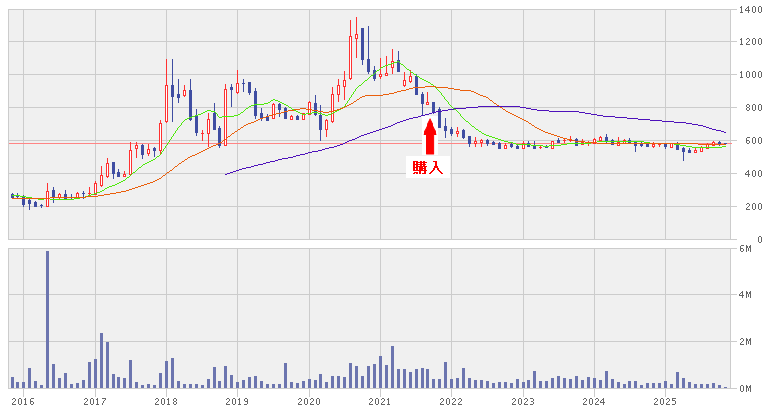
Task: Click the tallest volume bar in 2016
Action: click(47, 320)
